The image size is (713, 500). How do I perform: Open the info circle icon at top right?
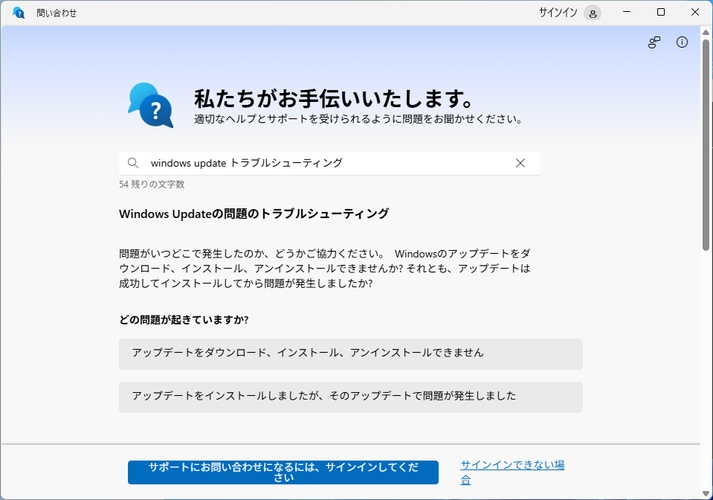(x=682, y=42)
